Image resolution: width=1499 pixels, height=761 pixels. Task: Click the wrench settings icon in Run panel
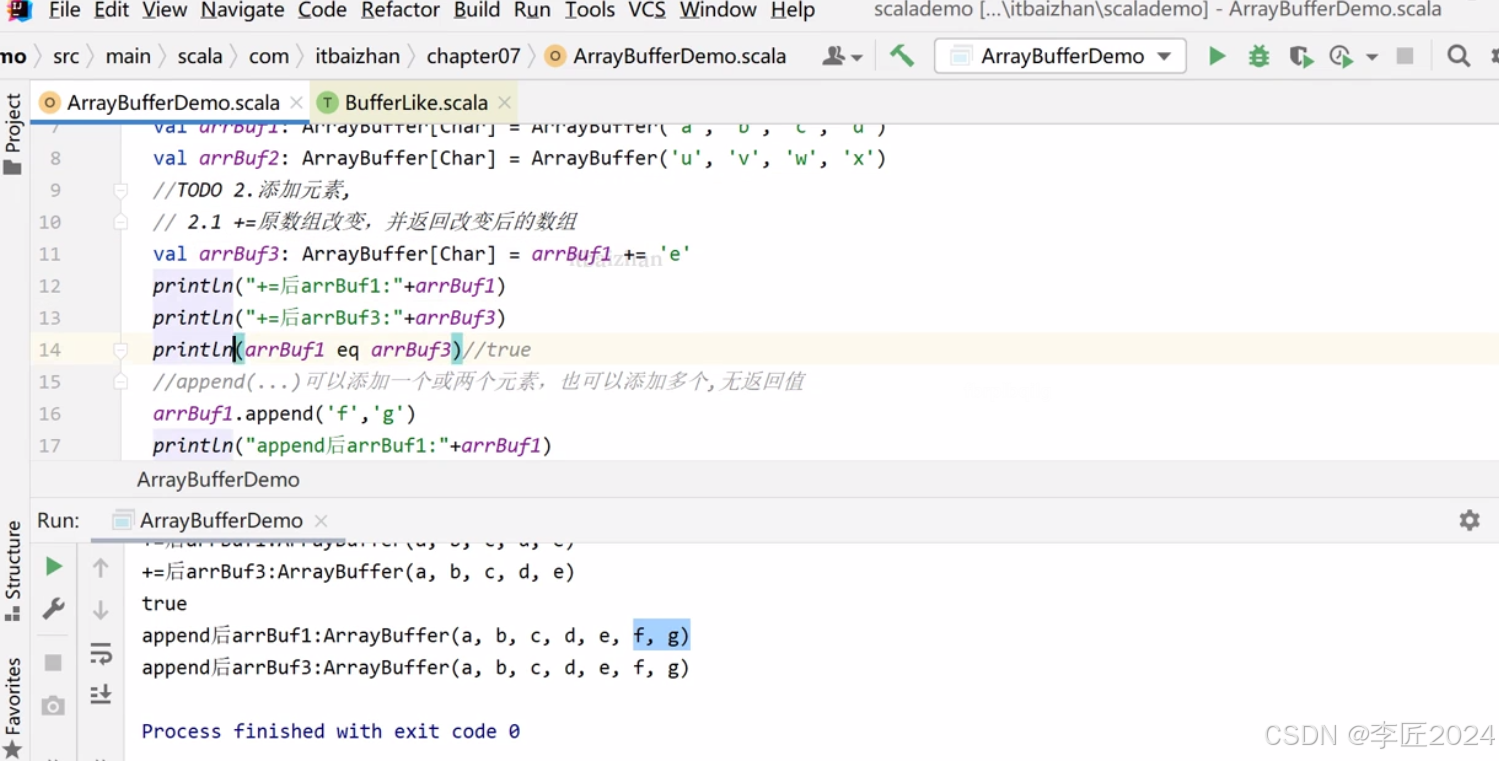click(54, 608)
